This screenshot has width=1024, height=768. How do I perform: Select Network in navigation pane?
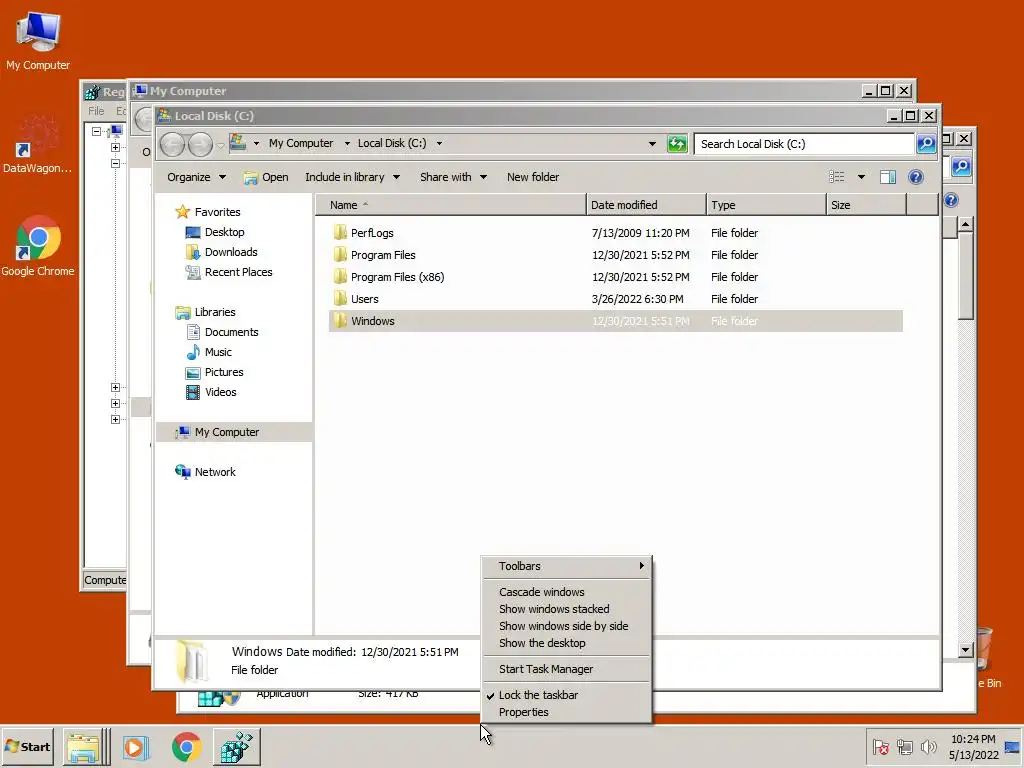[x=205, y=472]
